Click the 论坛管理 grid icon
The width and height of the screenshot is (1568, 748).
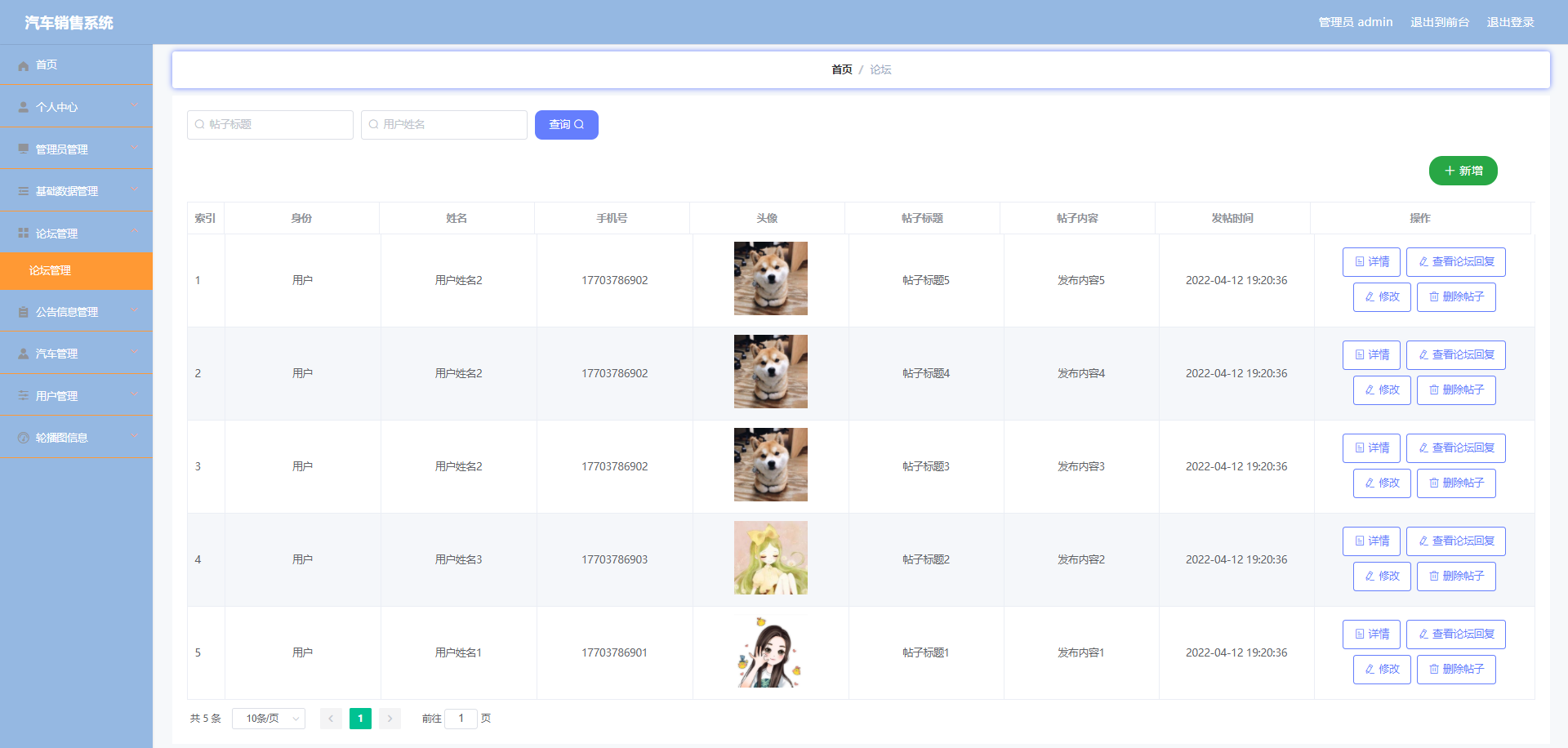click(x=24, y=234)
